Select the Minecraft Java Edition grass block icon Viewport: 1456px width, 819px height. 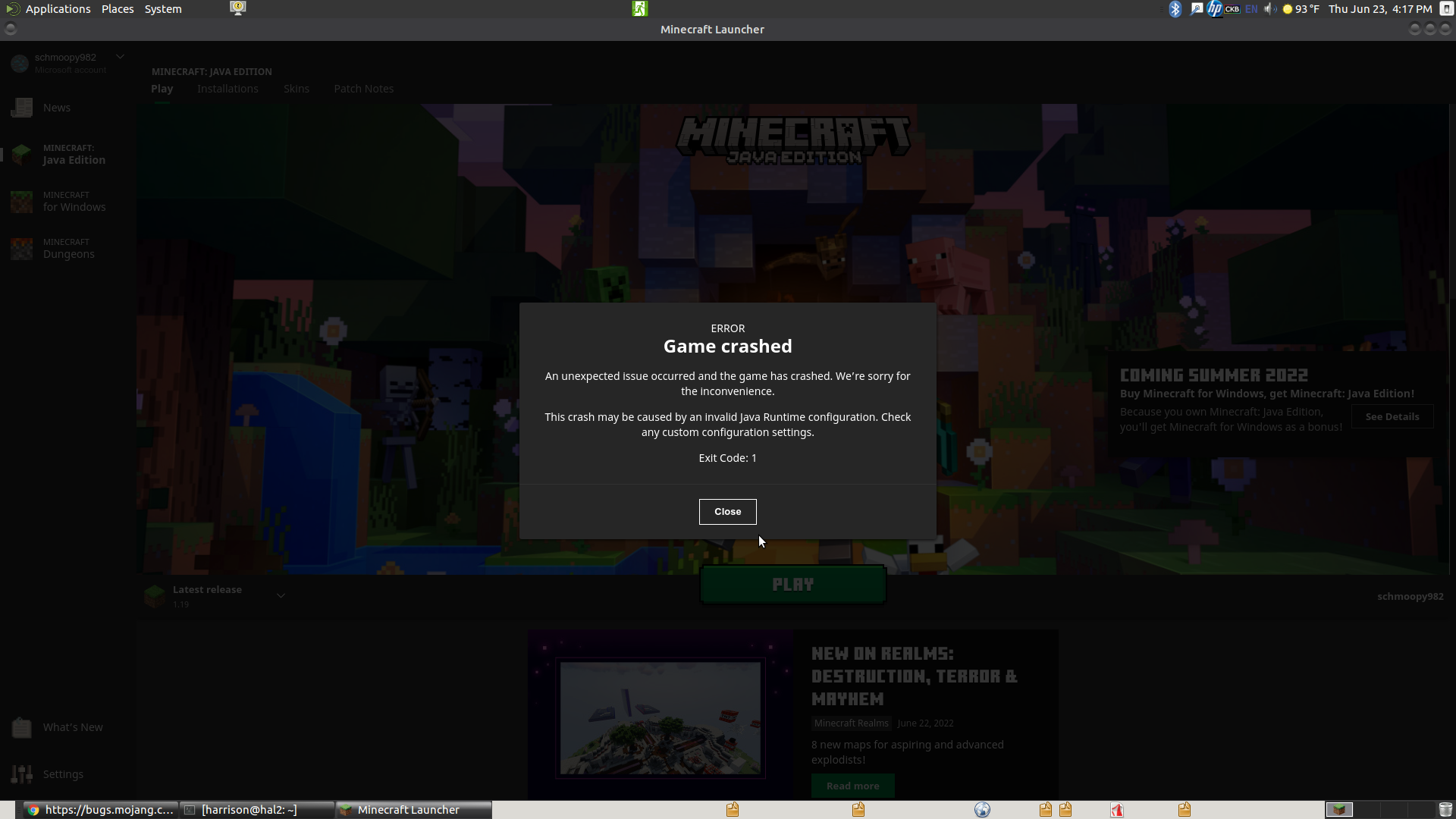22,155
